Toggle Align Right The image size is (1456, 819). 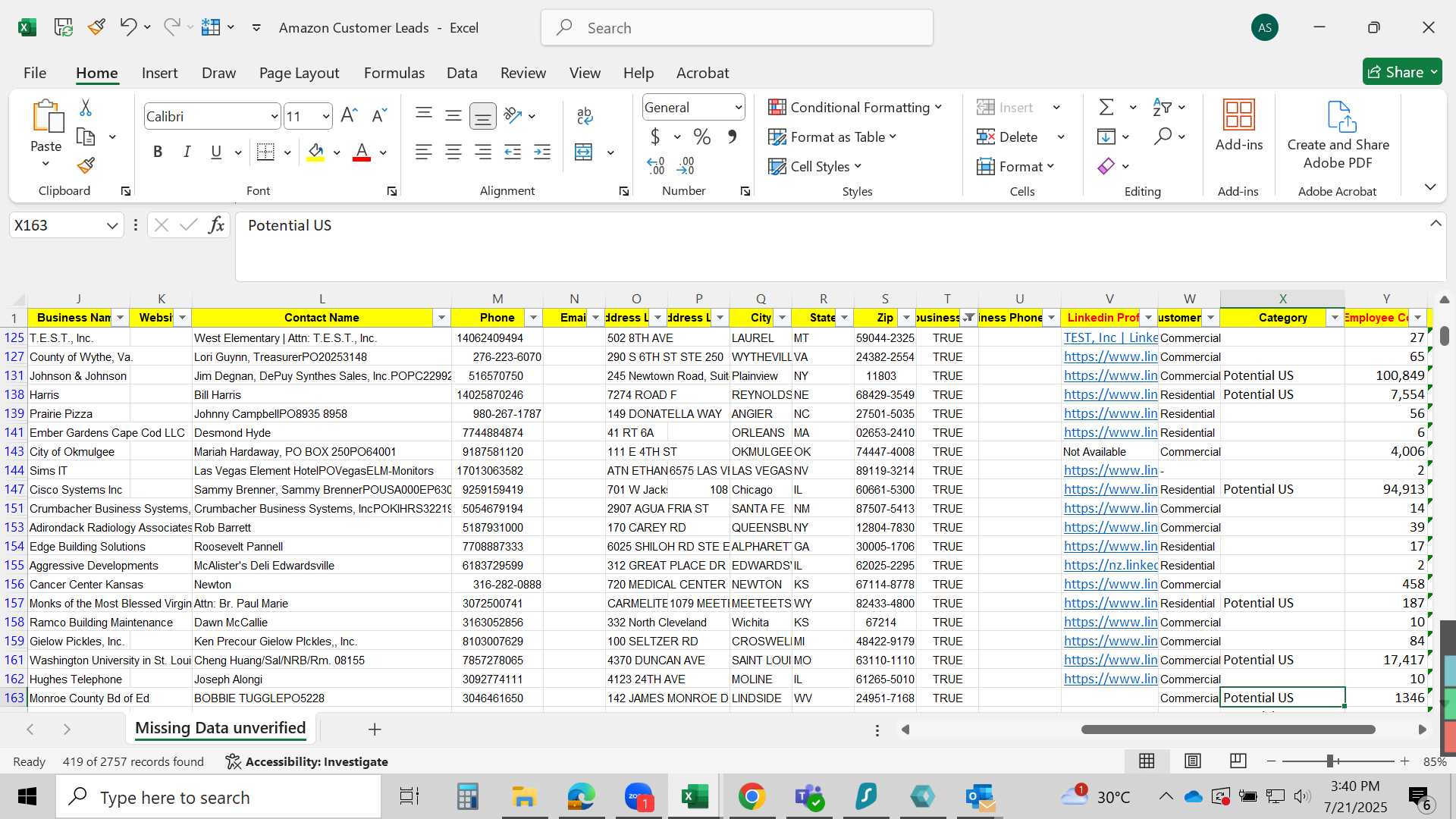click(x=483, y=152)
